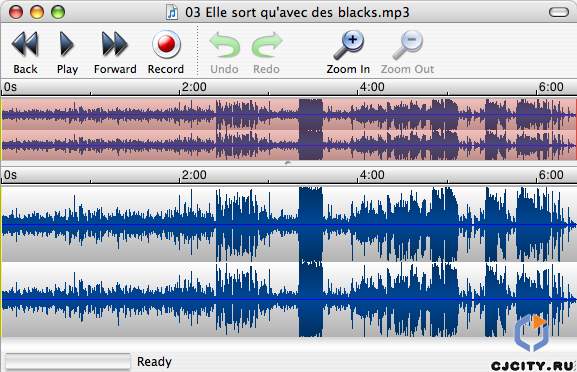
Task: Click the Back rewind icon
Action: pyautogui.click(x=25, y=44)
